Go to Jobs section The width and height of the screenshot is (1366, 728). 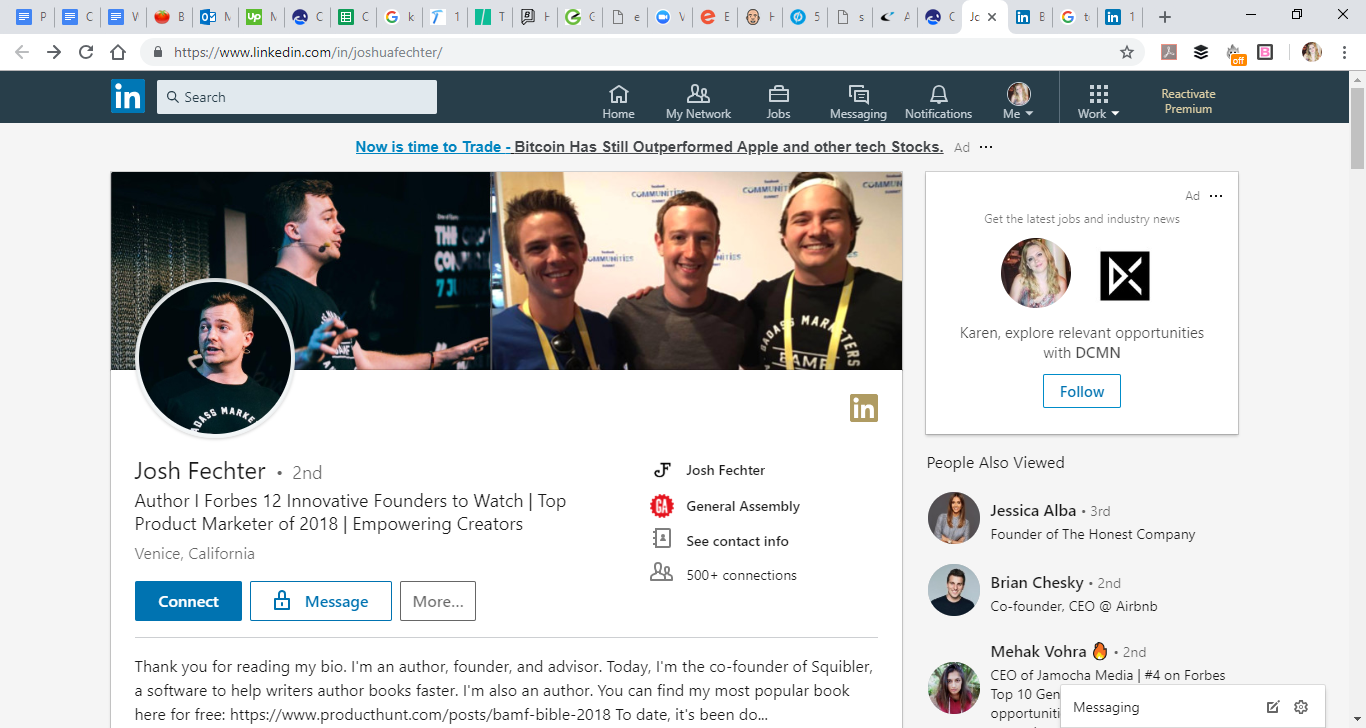pyautogui.click(x=778, y=101)
